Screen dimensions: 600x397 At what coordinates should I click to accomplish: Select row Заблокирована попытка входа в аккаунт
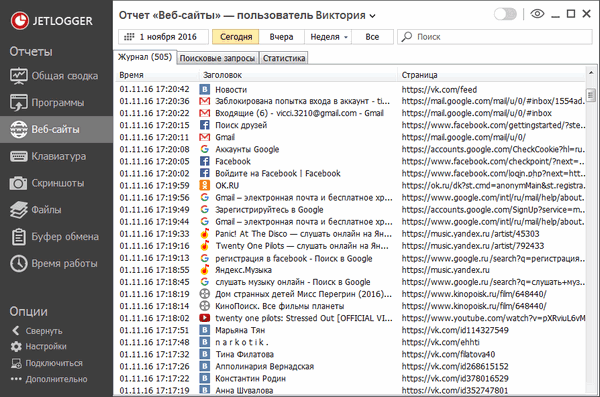[x=351, y=101]
